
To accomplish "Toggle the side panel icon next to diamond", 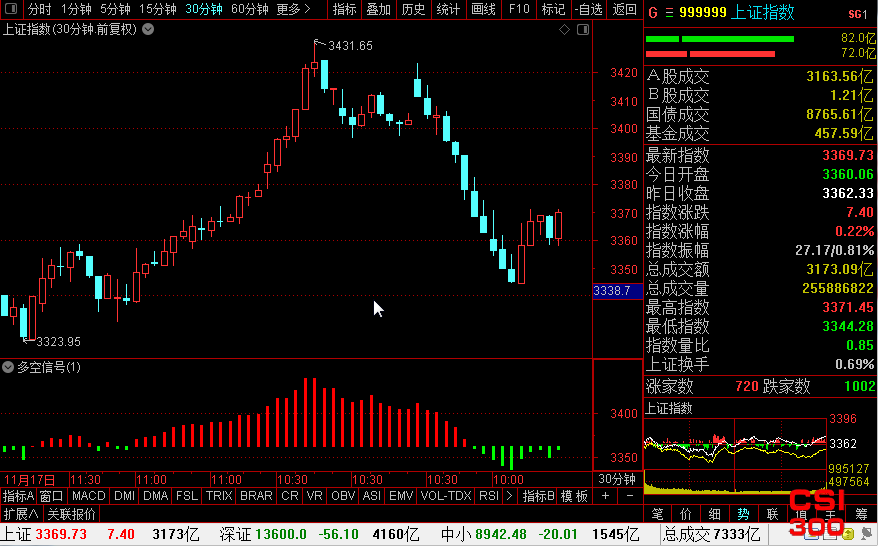I will (x=583, y=30).
